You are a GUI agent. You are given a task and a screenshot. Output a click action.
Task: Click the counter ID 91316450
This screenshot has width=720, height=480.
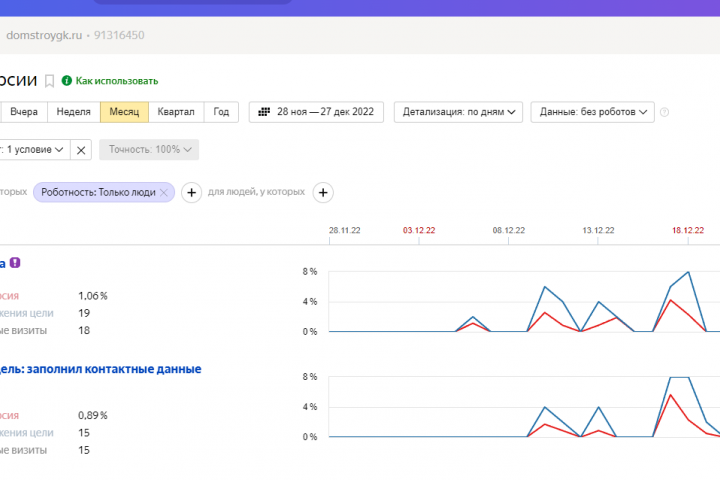tap(119, 35)
